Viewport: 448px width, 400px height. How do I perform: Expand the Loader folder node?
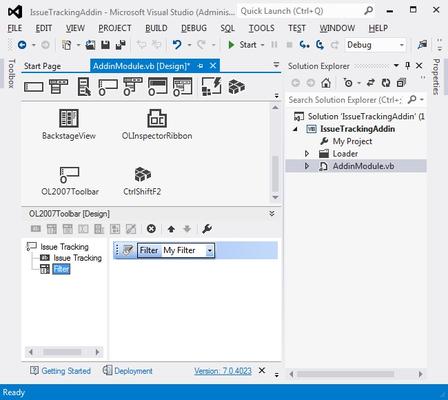[x=307, y=153]
